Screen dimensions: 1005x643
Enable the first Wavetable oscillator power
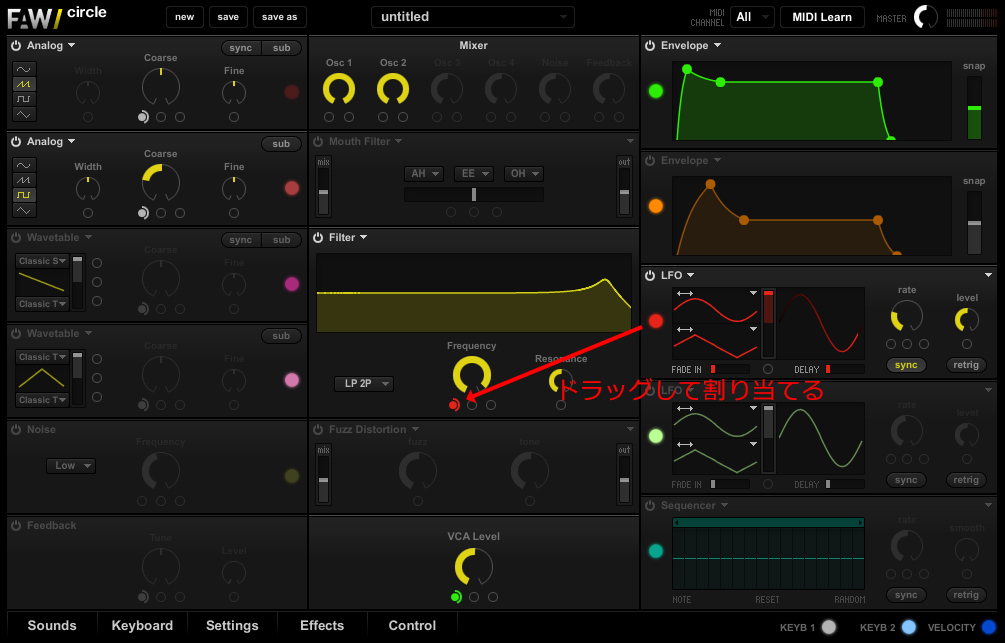point(16,238)
